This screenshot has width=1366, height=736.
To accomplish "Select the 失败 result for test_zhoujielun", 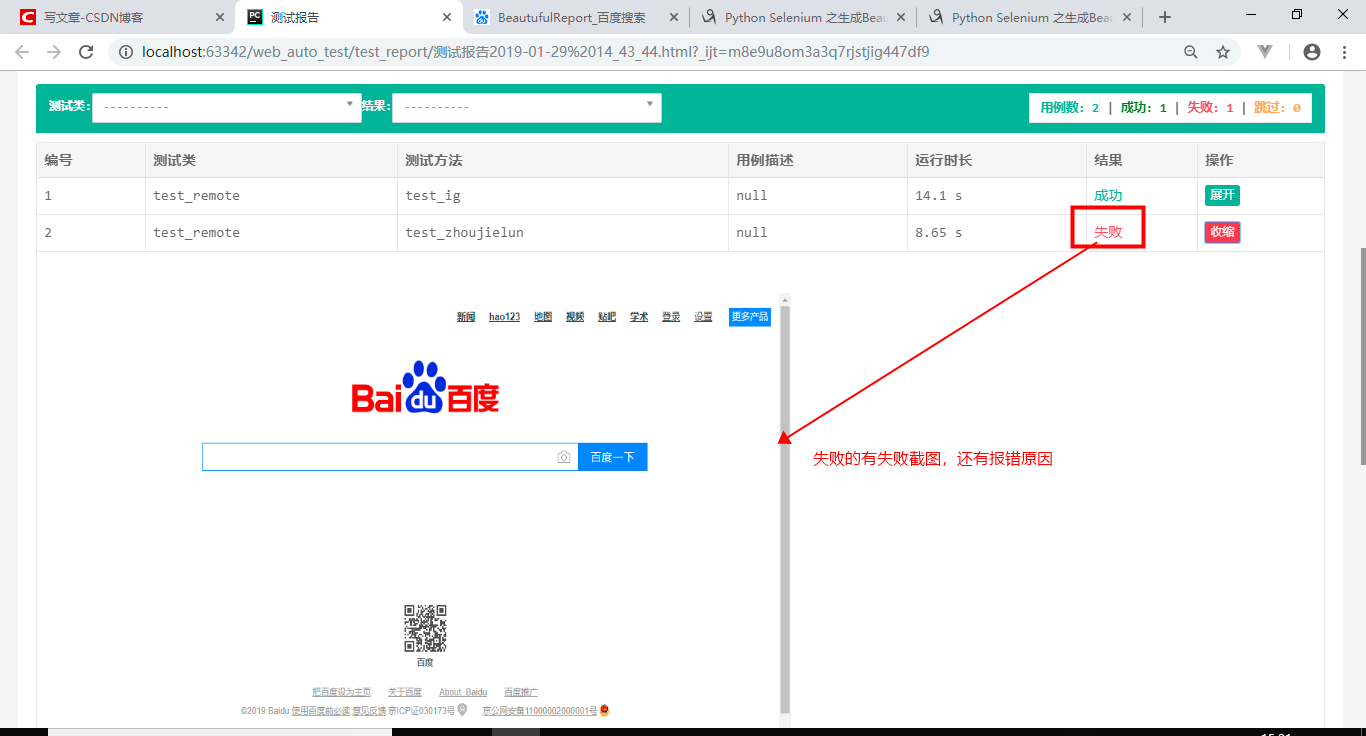I will click(1108, 232).
